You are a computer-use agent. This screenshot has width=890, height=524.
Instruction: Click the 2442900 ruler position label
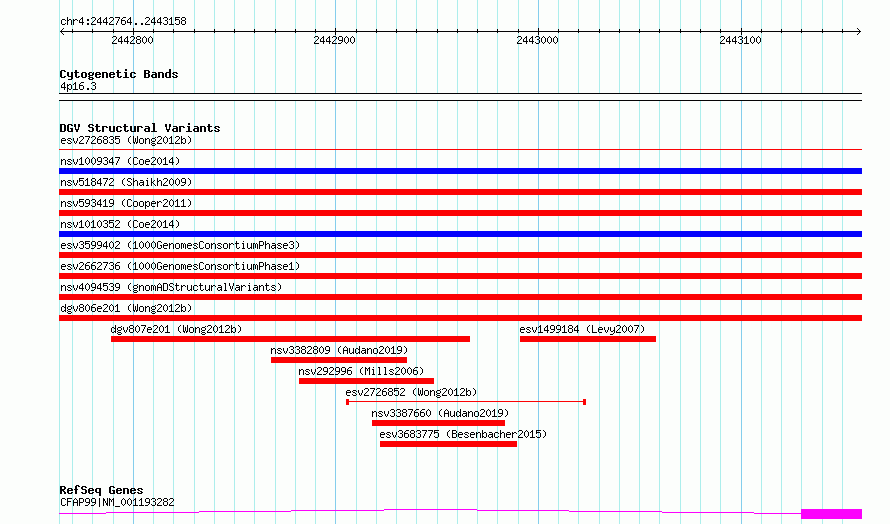point(334,40)
